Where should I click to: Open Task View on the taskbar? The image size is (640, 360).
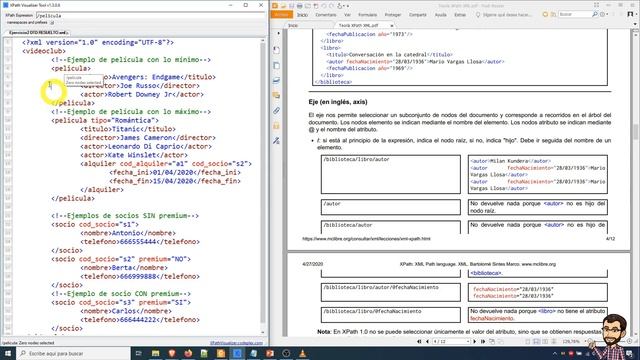point(138,353)
